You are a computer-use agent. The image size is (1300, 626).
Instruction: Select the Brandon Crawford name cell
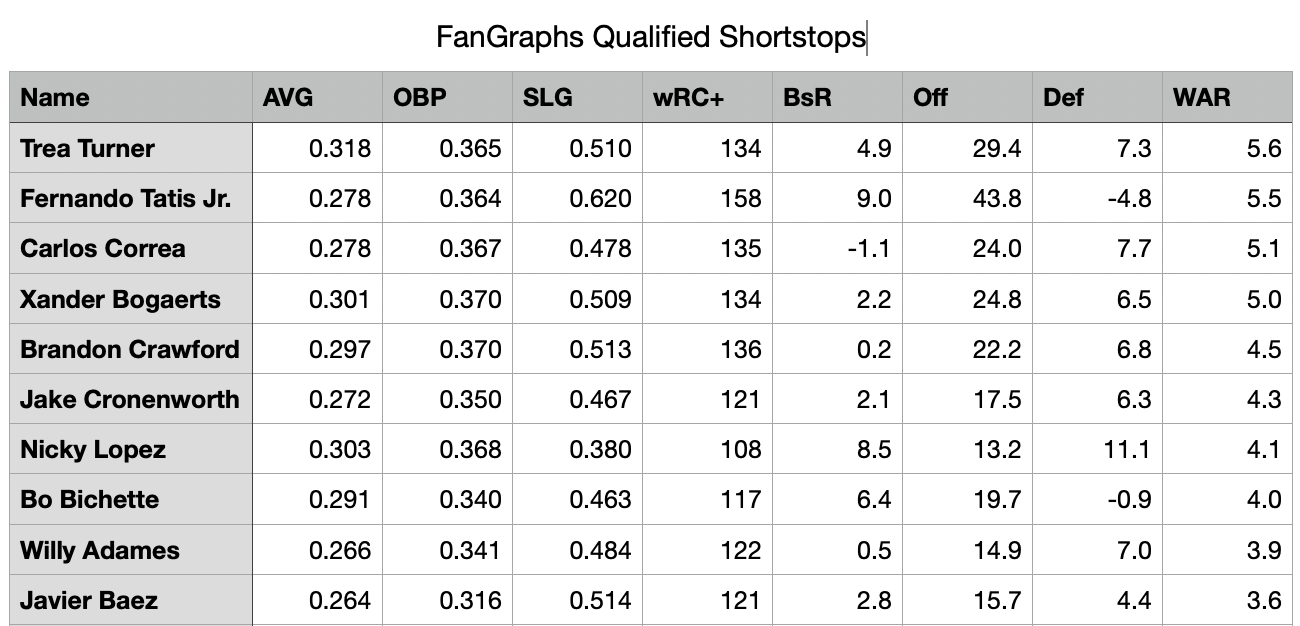pyautogui.click(x=130, y=349)
